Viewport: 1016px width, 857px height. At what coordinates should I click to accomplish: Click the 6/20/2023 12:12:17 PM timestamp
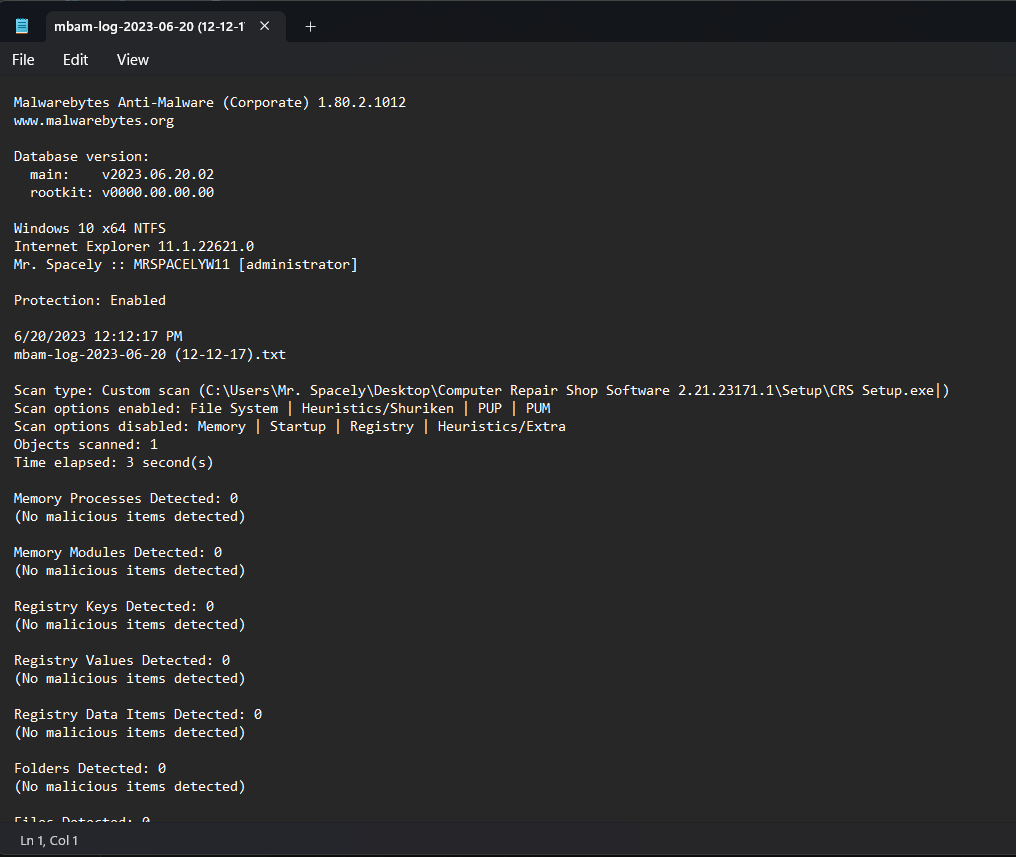(98, 336)
